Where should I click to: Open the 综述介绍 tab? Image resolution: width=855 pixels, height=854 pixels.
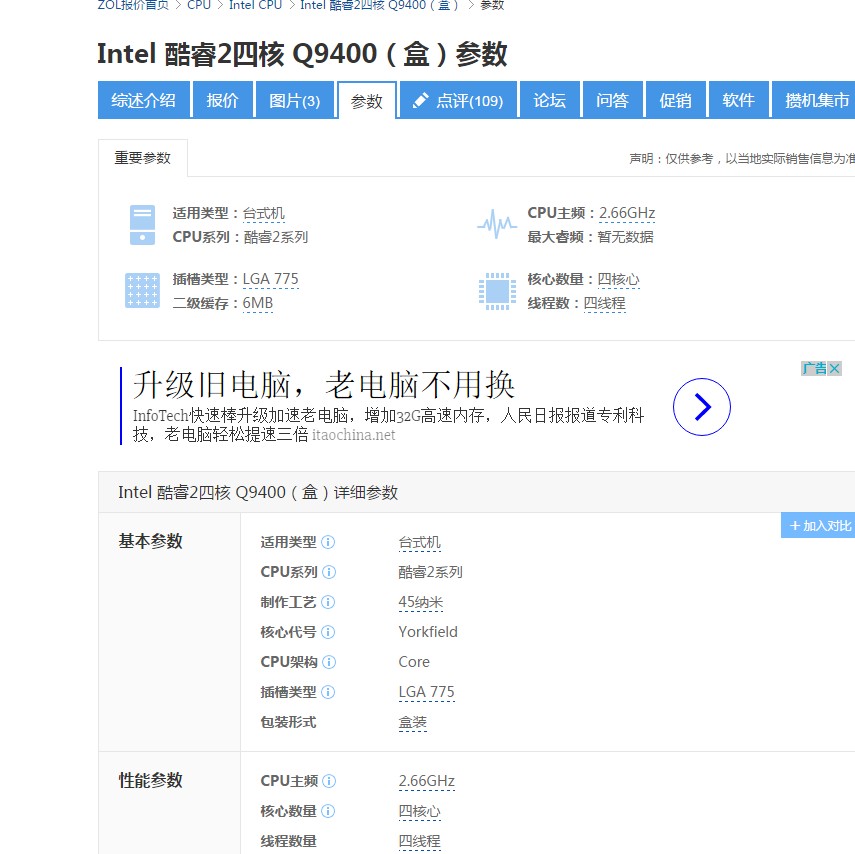144,100
